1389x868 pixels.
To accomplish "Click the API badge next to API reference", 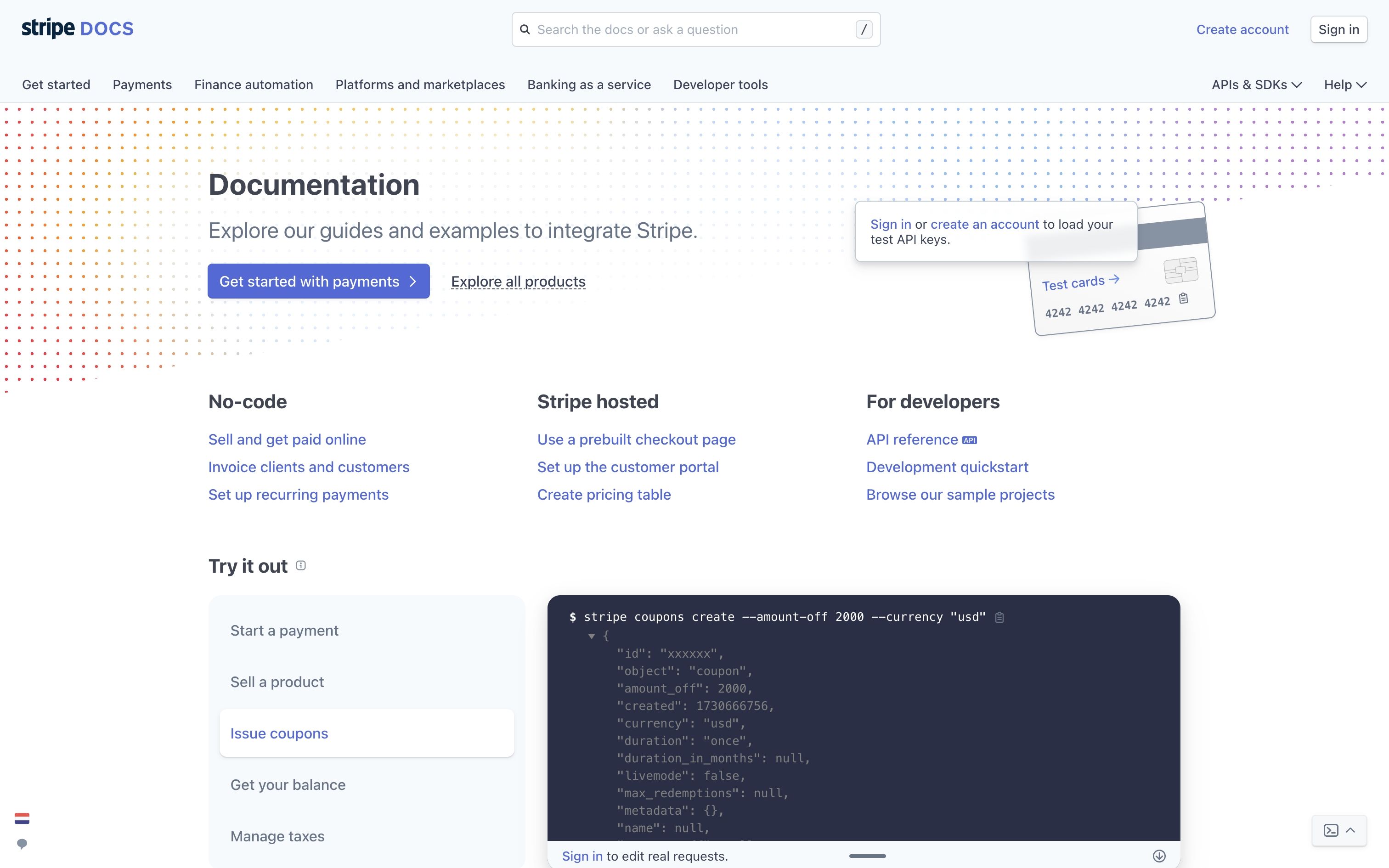I will click(970, 440).
